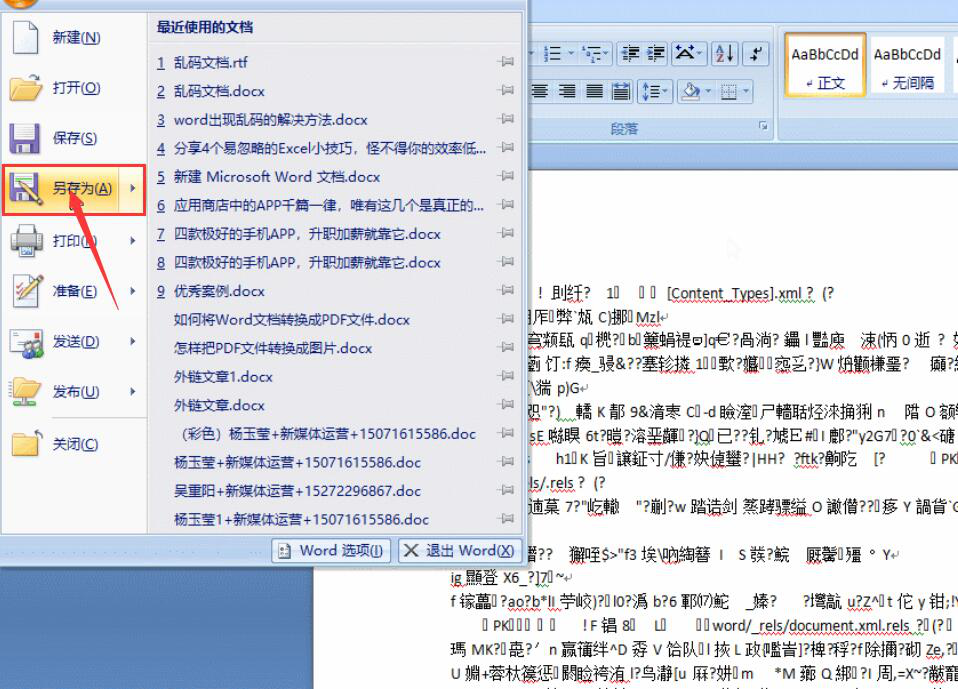958x689 pixels.
Task: Pin 优秀案例.docx to recent documents
Action: tap(506, 290)
